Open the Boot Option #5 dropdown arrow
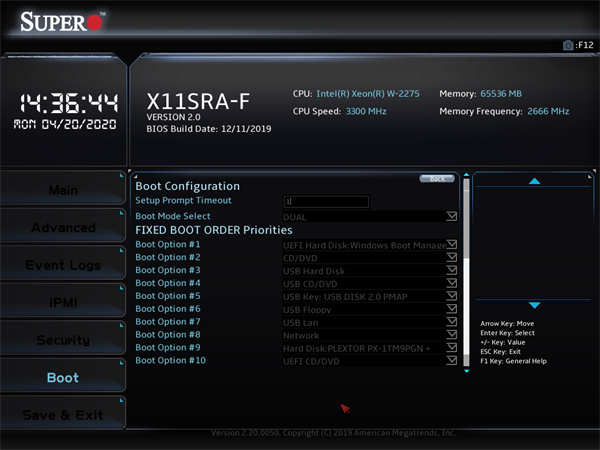 click(x=452, y=296)
